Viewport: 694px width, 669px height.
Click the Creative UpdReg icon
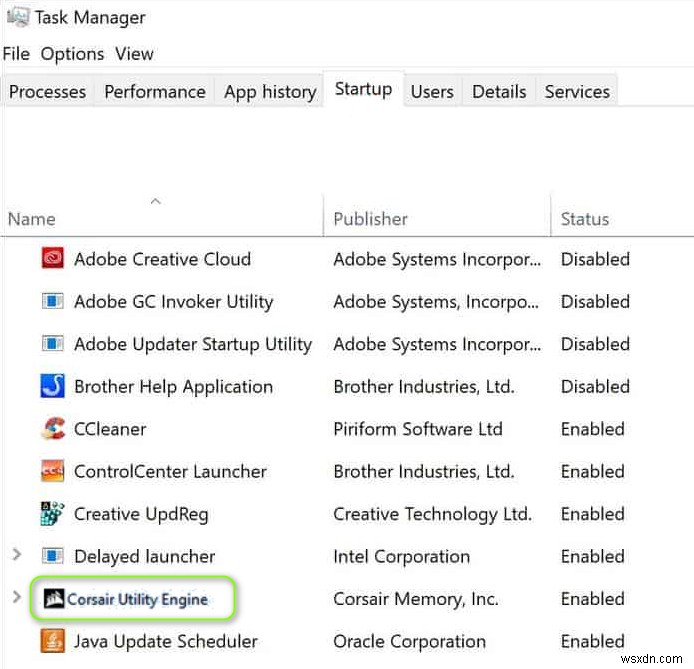click(52, 513)
